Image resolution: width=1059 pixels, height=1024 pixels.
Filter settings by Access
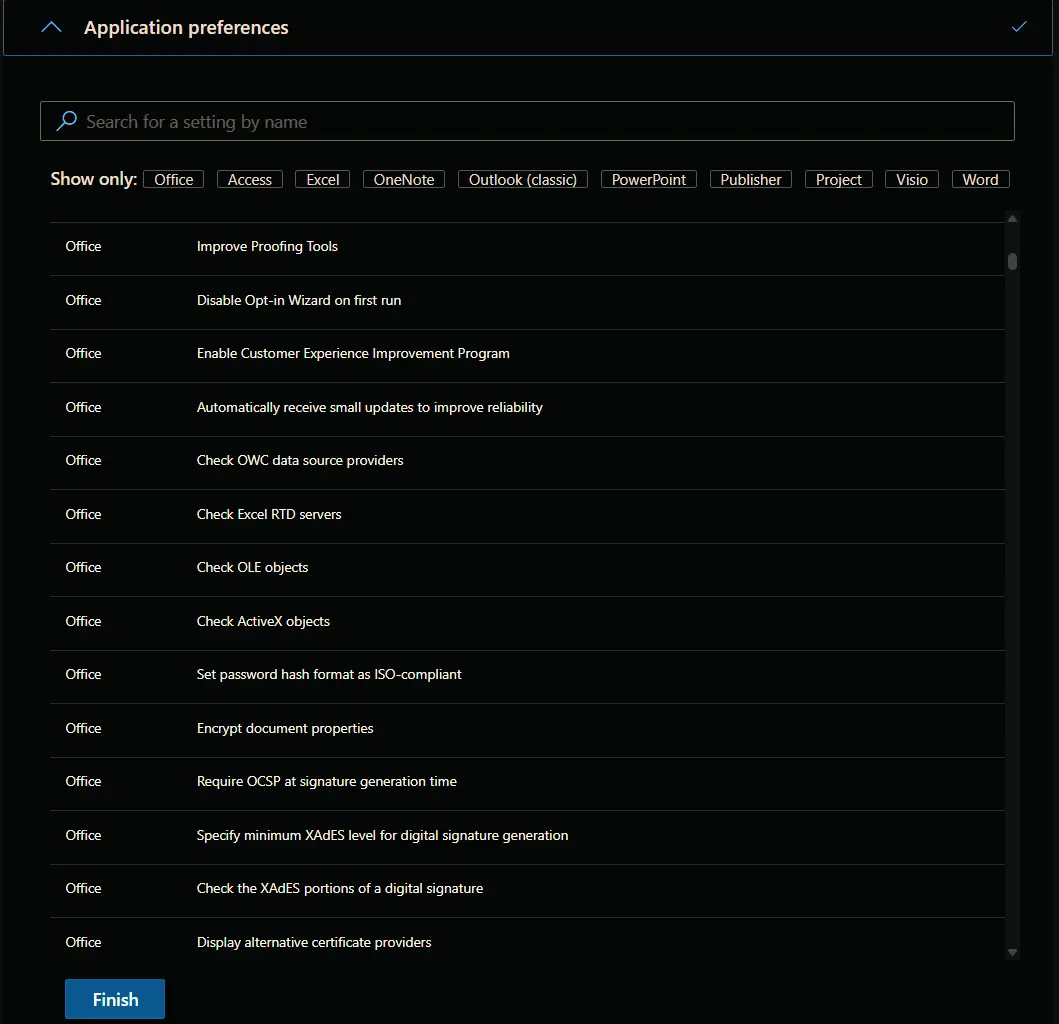tap(250, 180)
